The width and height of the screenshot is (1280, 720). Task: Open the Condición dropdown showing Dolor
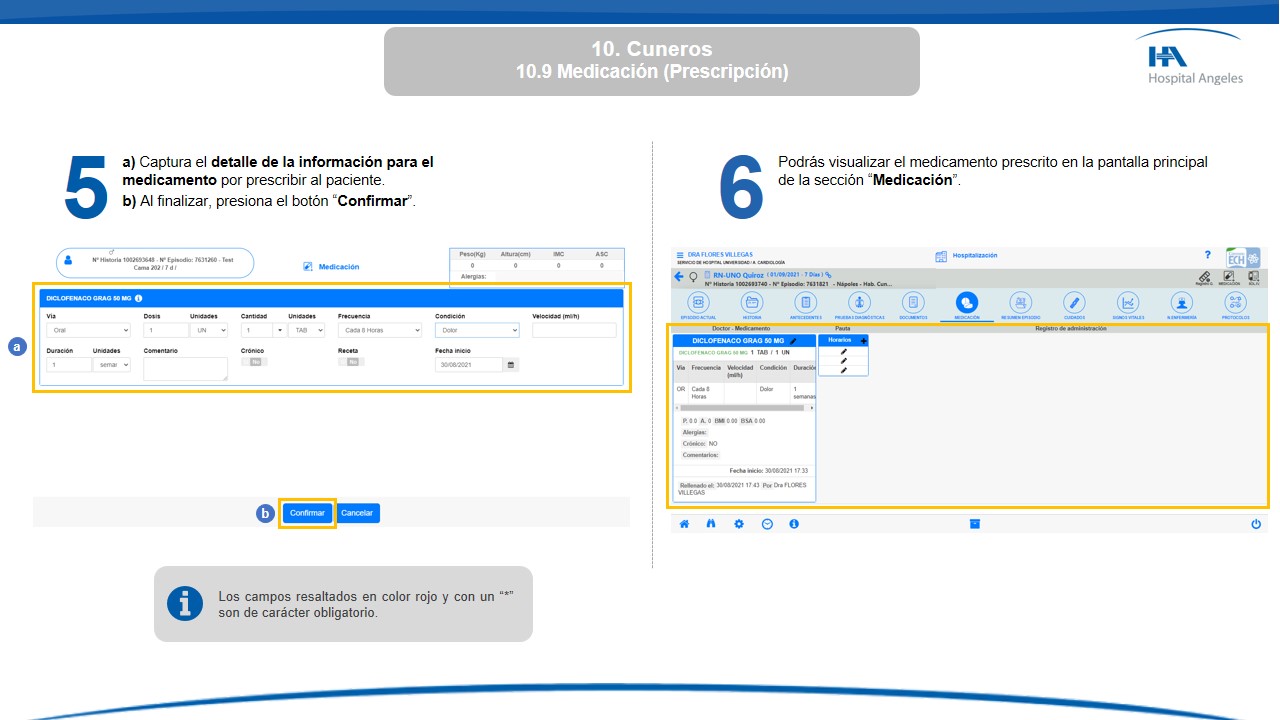(x=477, y=330)
